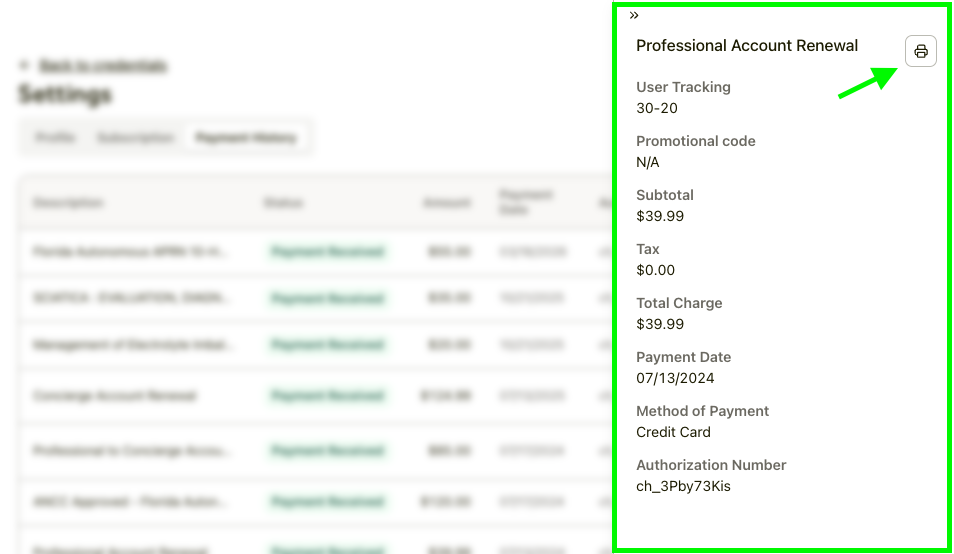Select the SCIATICA - EVALUATION payment row
The height and width of the screenshot is (554, 954).
point(130,299)
